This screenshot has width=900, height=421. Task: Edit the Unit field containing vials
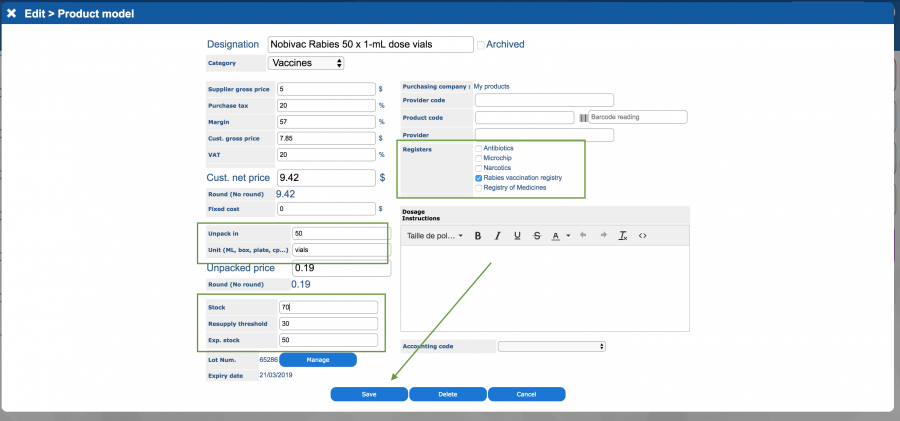click(x=342, y=250)
